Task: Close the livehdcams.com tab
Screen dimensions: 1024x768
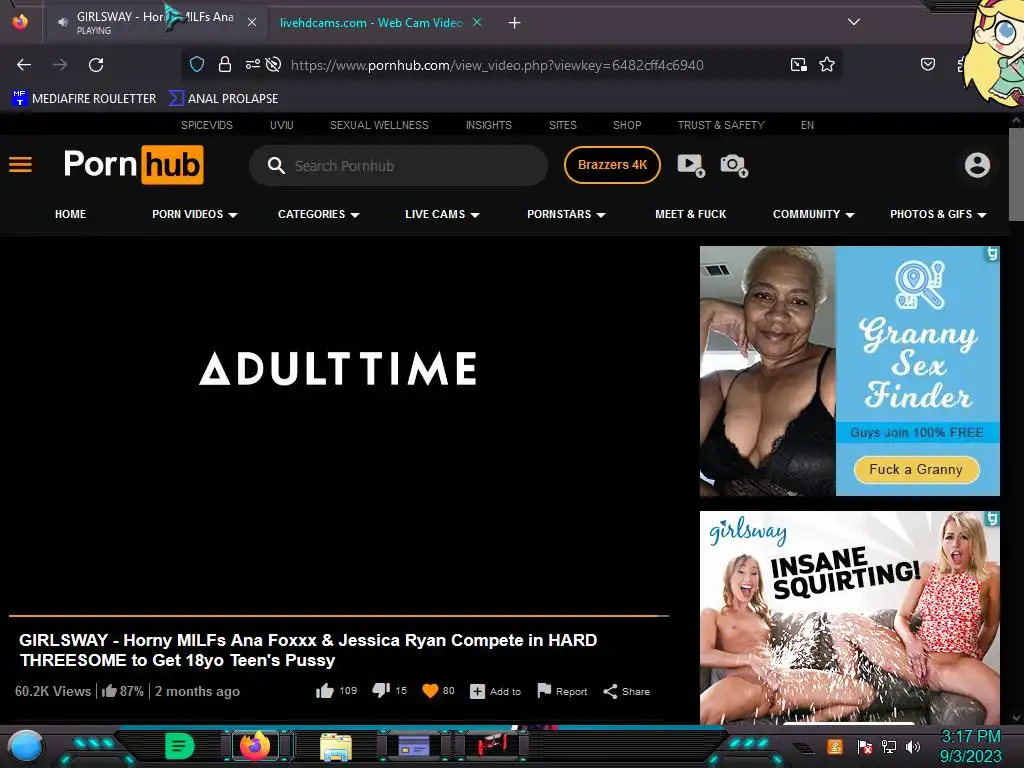Action: (x=477, y=22)
